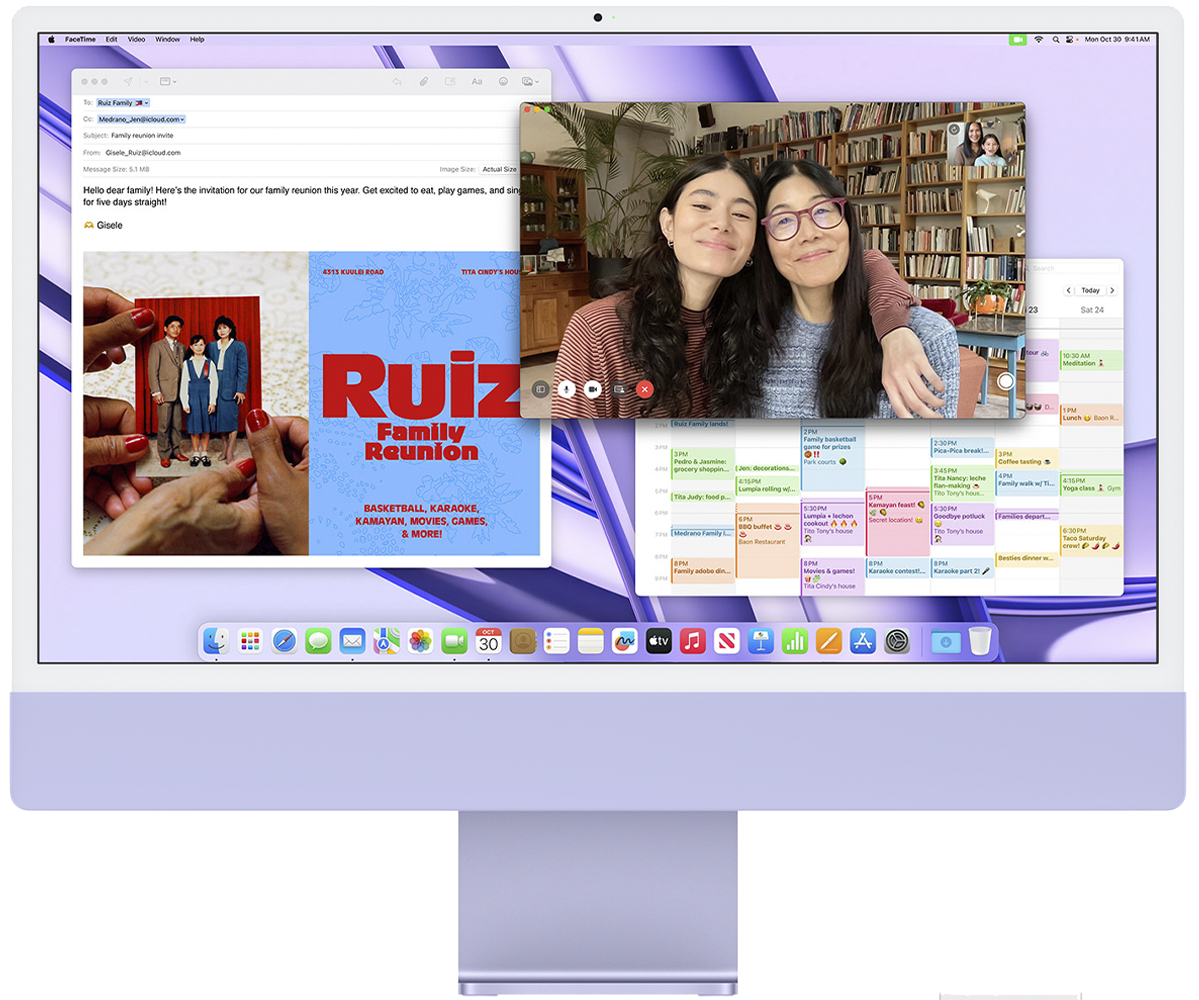This screenshot has width=1199, height=1000.
Task: Click reply arrow icon in Mail toolbar
Action: click(x=397, y=81)
